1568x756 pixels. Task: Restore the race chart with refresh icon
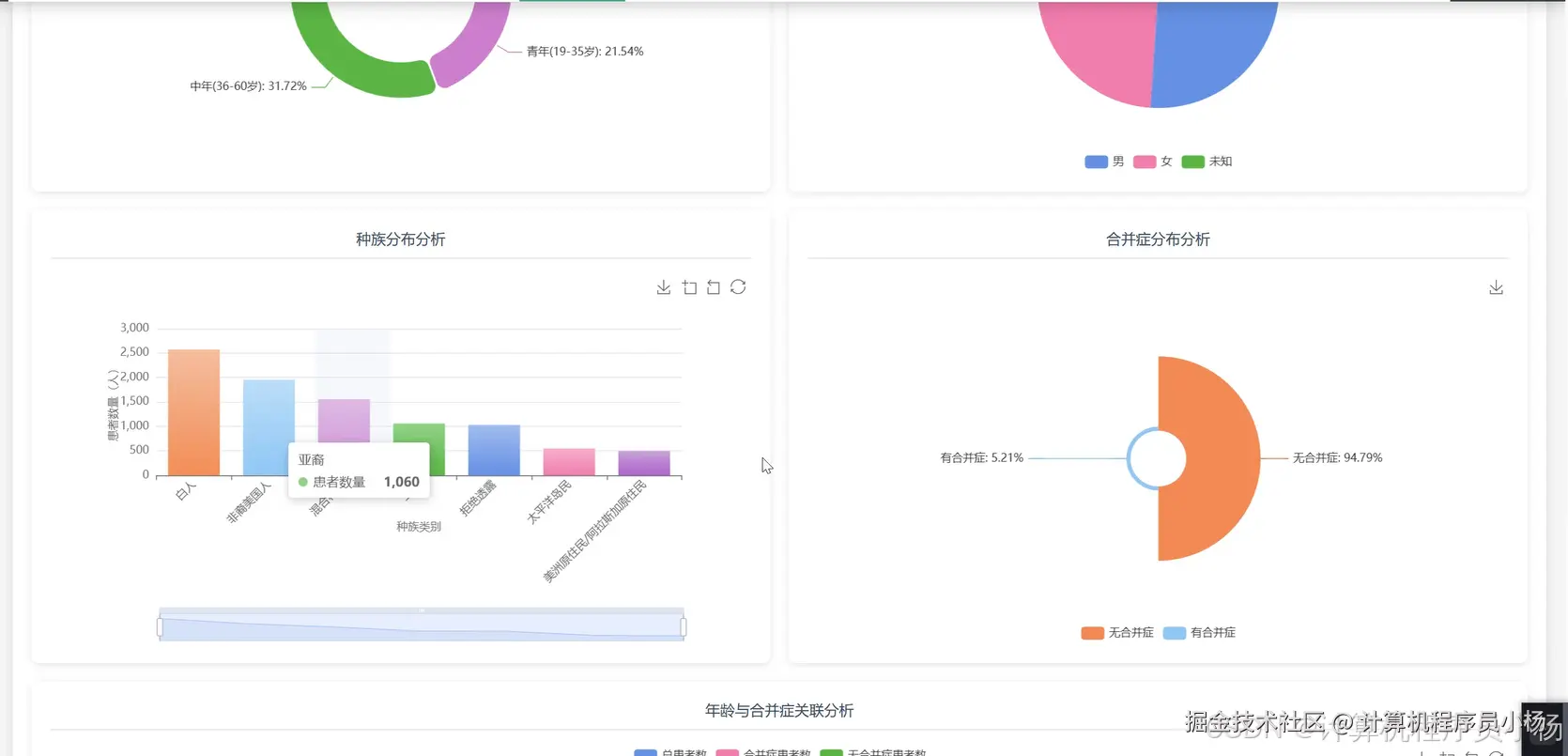738,287
